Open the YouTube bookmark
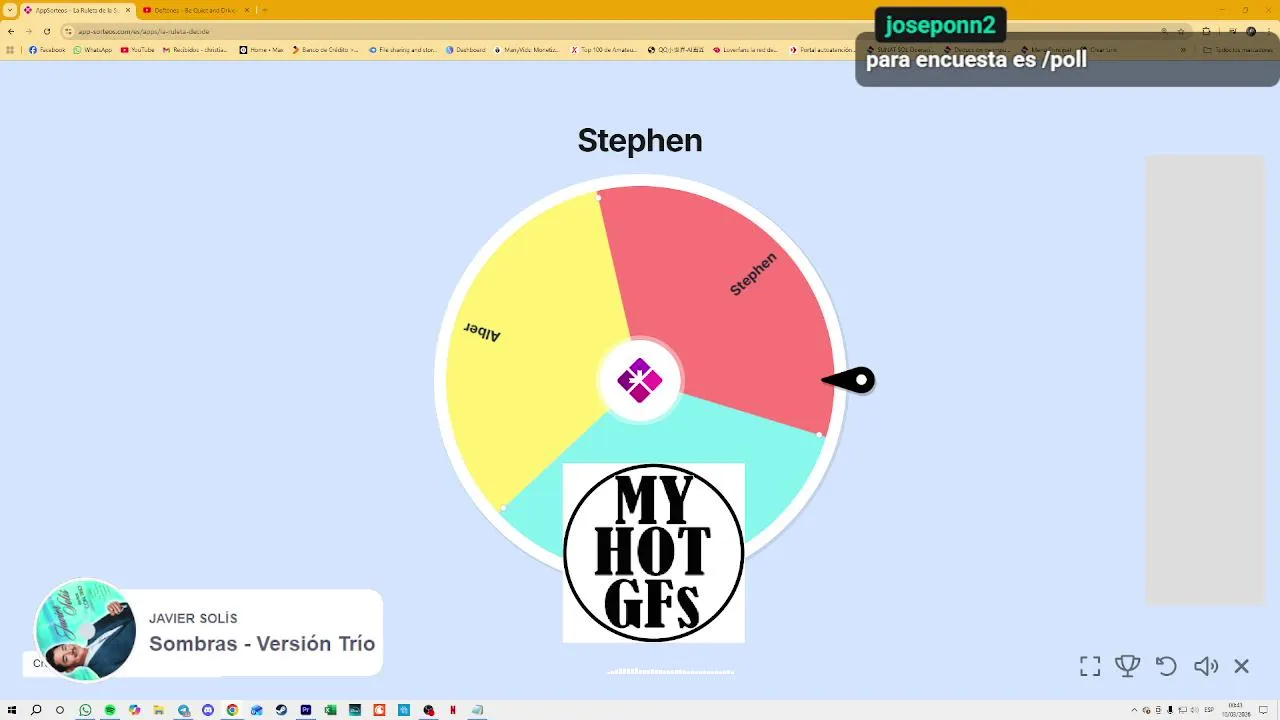The width and height of the screenshot is (1280, 720). [x=138, y=49]
